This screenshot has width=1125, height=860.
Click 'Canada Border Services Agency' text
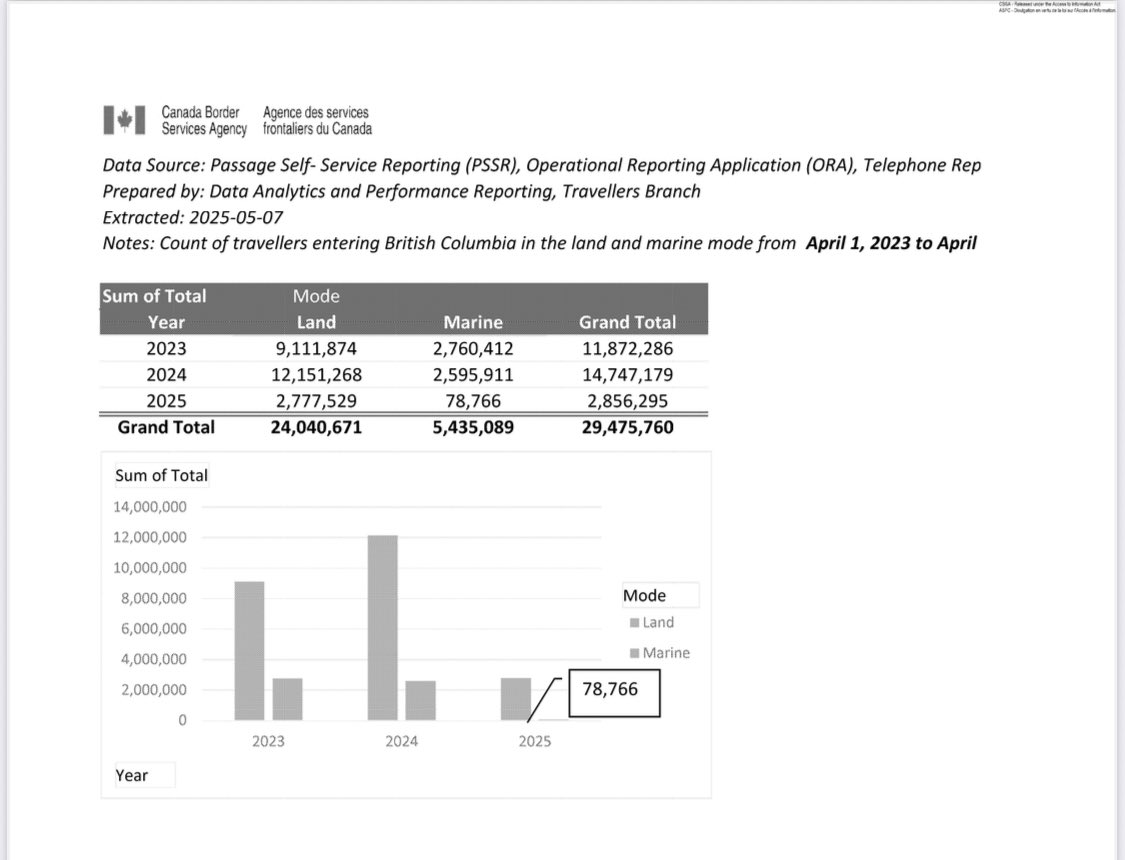(x=204, y=121)
